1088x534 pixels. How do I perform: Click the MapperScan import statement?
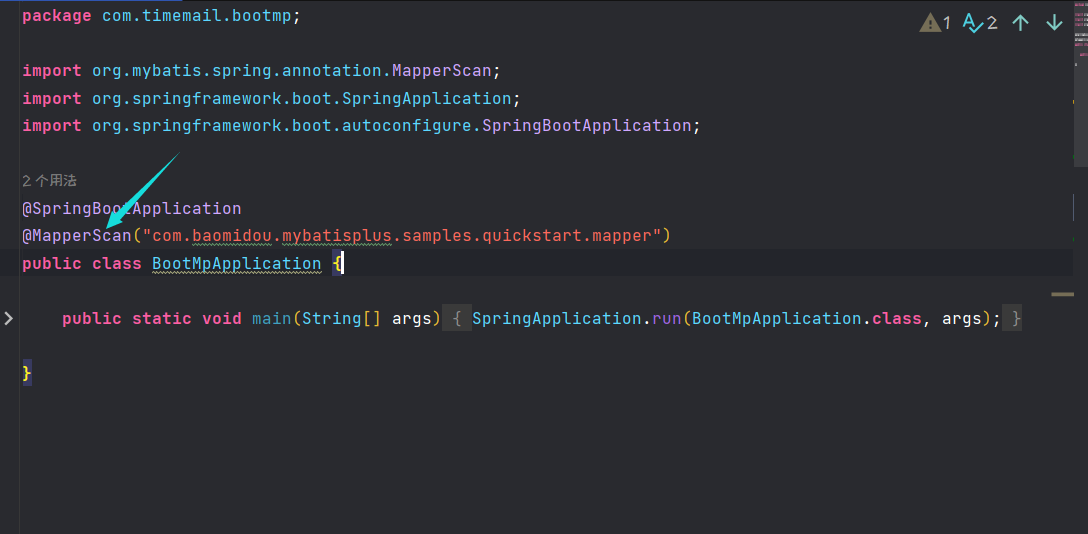click(x=262, y=71)
